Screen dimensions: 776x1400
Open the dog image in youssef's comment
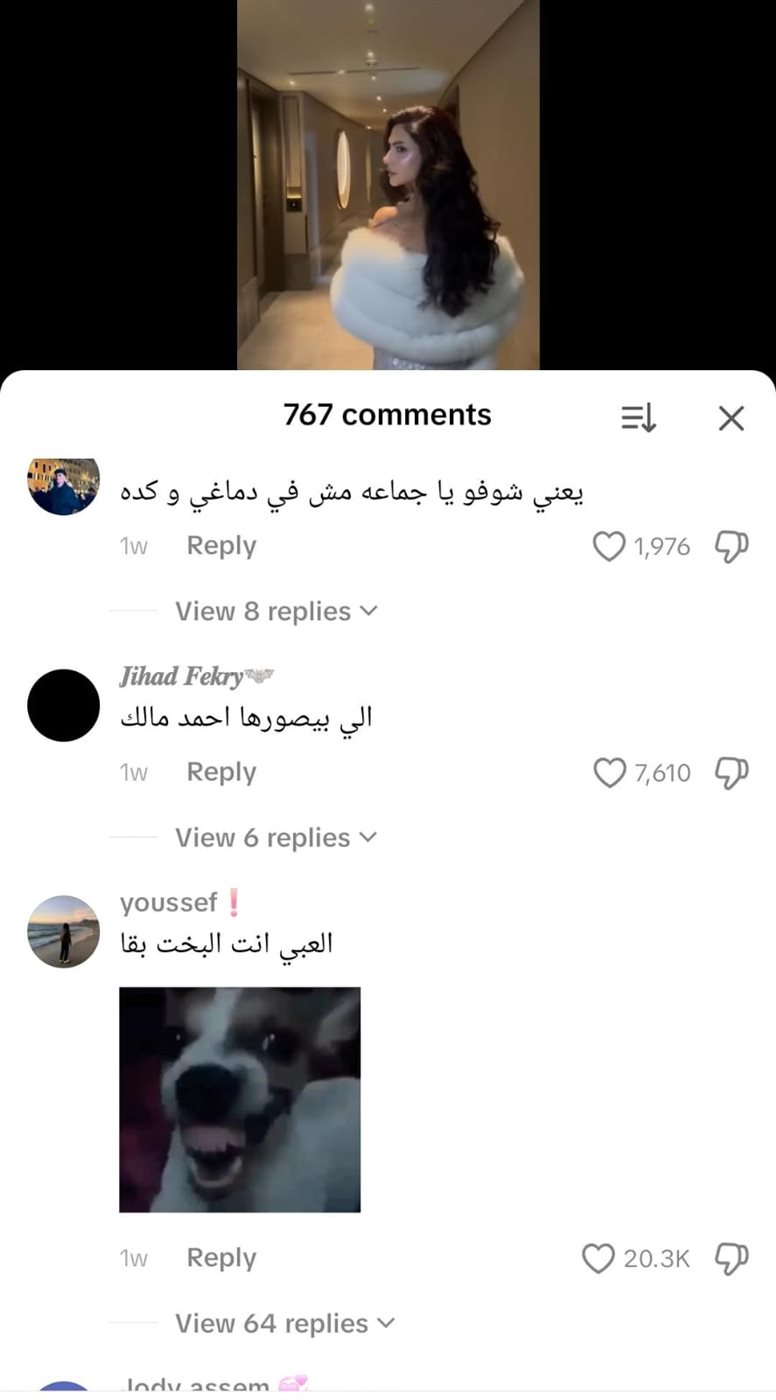click(240, 1100)
